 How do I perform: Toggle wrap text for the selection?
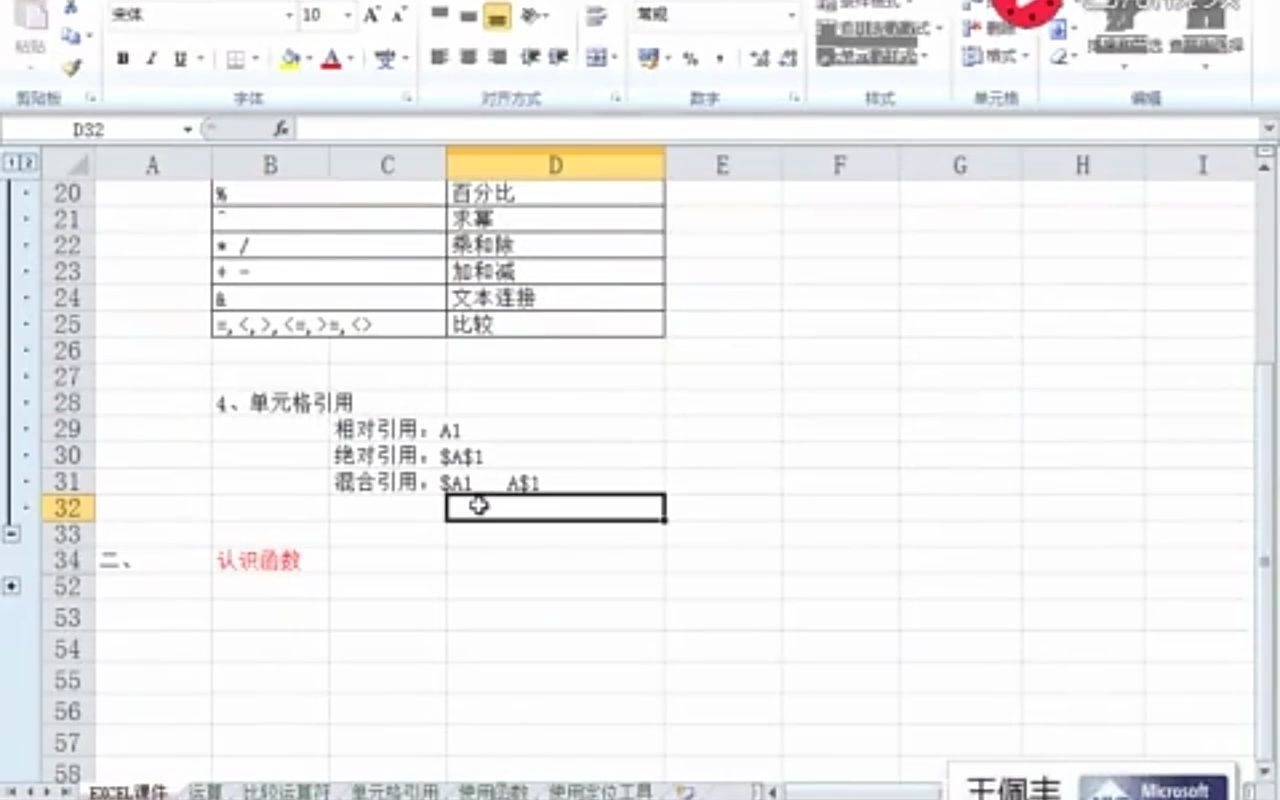597,16
